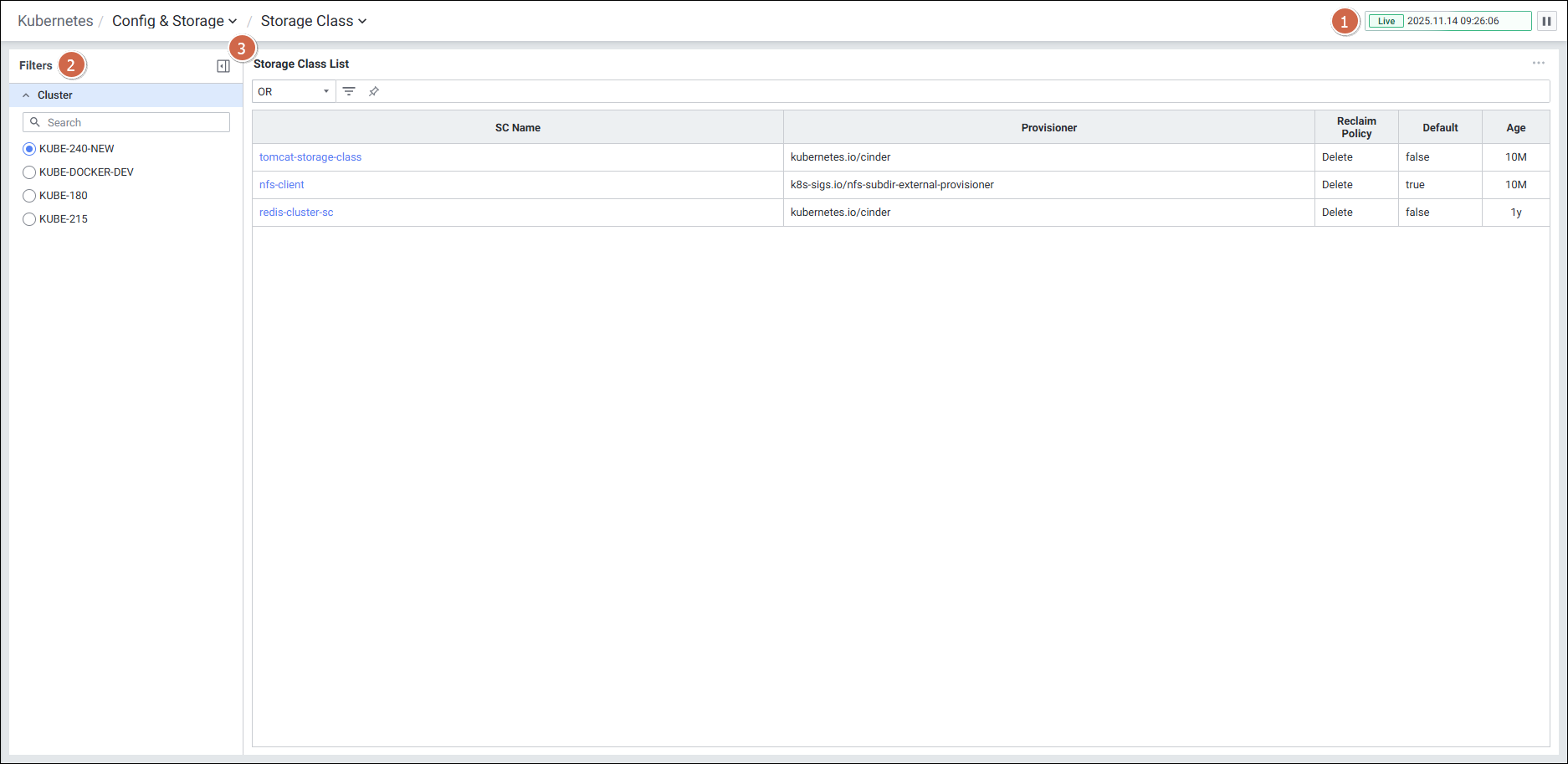Open the filter options icon
The width and height of the screenshot is (1568, 764).
tap(349, 91)
